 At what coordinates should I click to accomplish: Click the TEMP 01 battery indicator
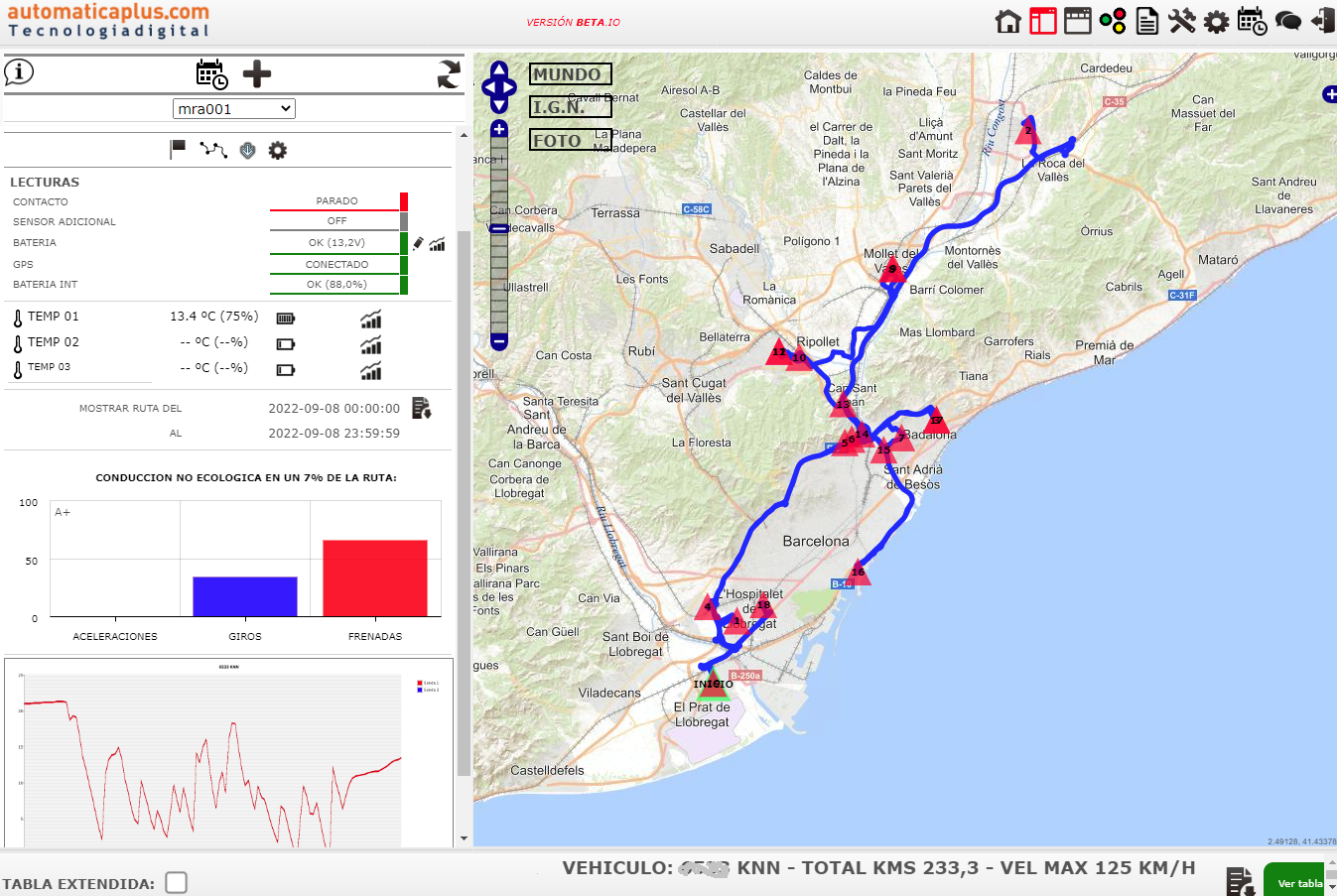[x=285, y=319]
